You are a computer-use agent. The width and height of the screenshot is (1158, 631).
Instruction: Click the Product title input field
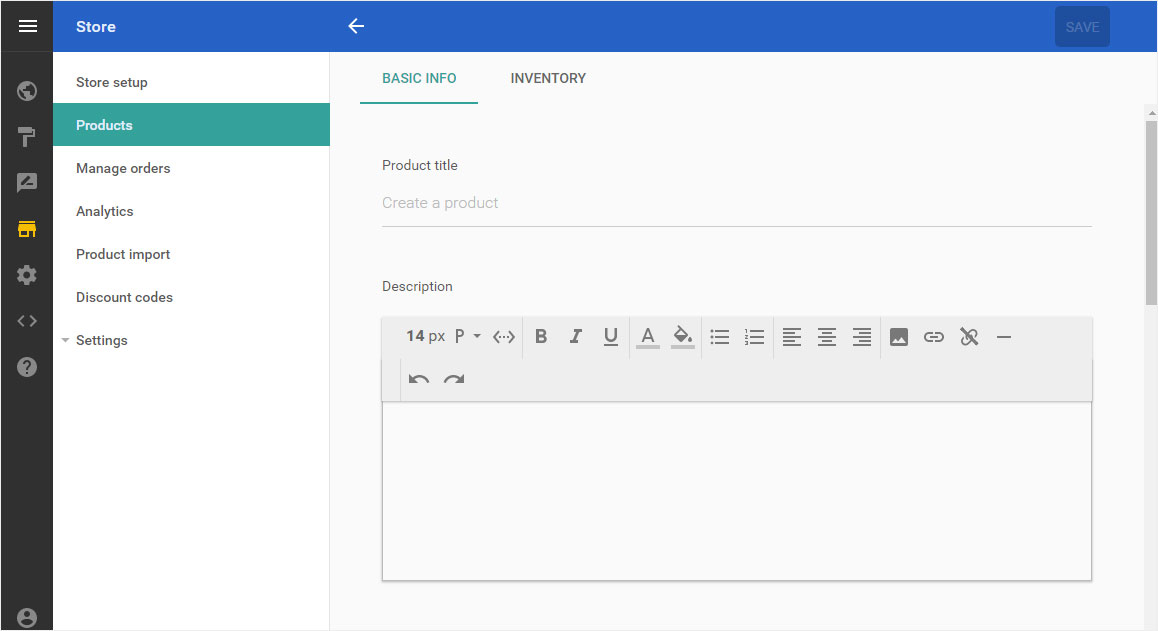[x=736, y=203]
